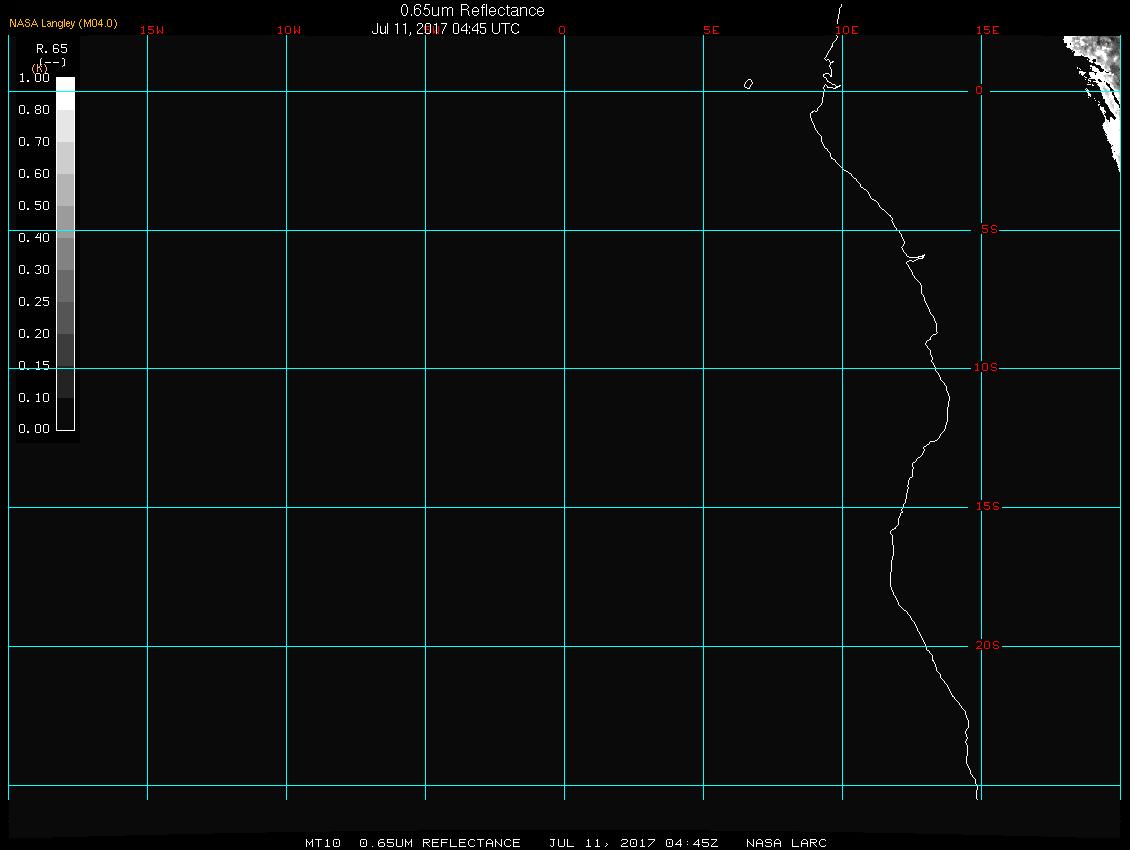Click the 20S latitude label

pos(988,645)
